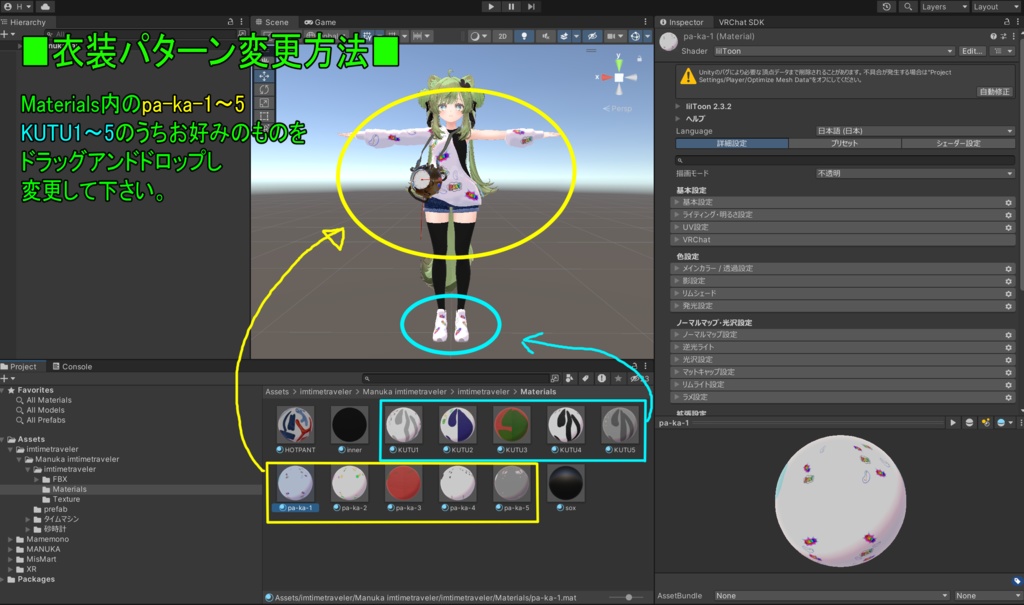This screenshot has height=605, width=1024.
Task: Click the favorites star icon in Project toolbar
Action: 618,378
